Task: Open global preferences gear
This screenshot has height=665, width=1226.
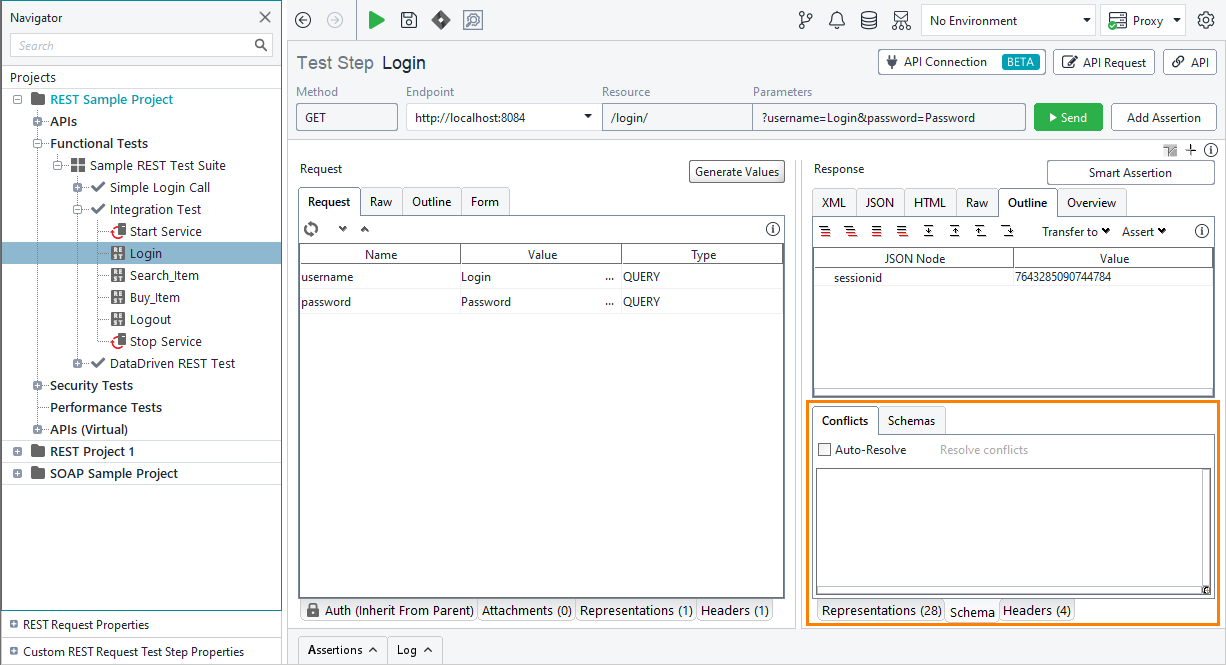Action: click(1206, 20)
